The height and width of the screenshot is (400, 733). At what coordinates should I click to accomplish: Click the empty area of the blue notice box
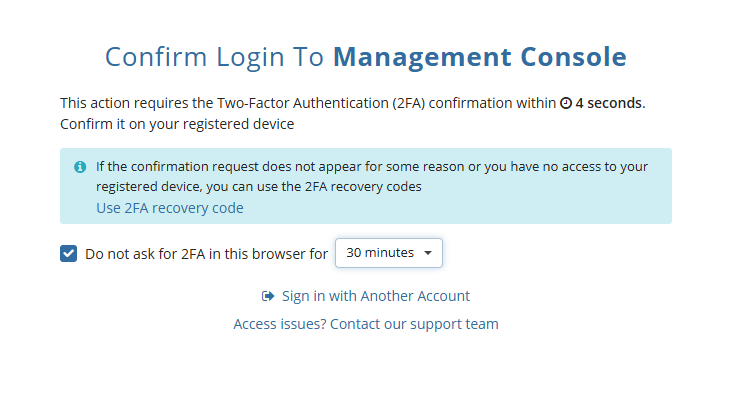514,206
